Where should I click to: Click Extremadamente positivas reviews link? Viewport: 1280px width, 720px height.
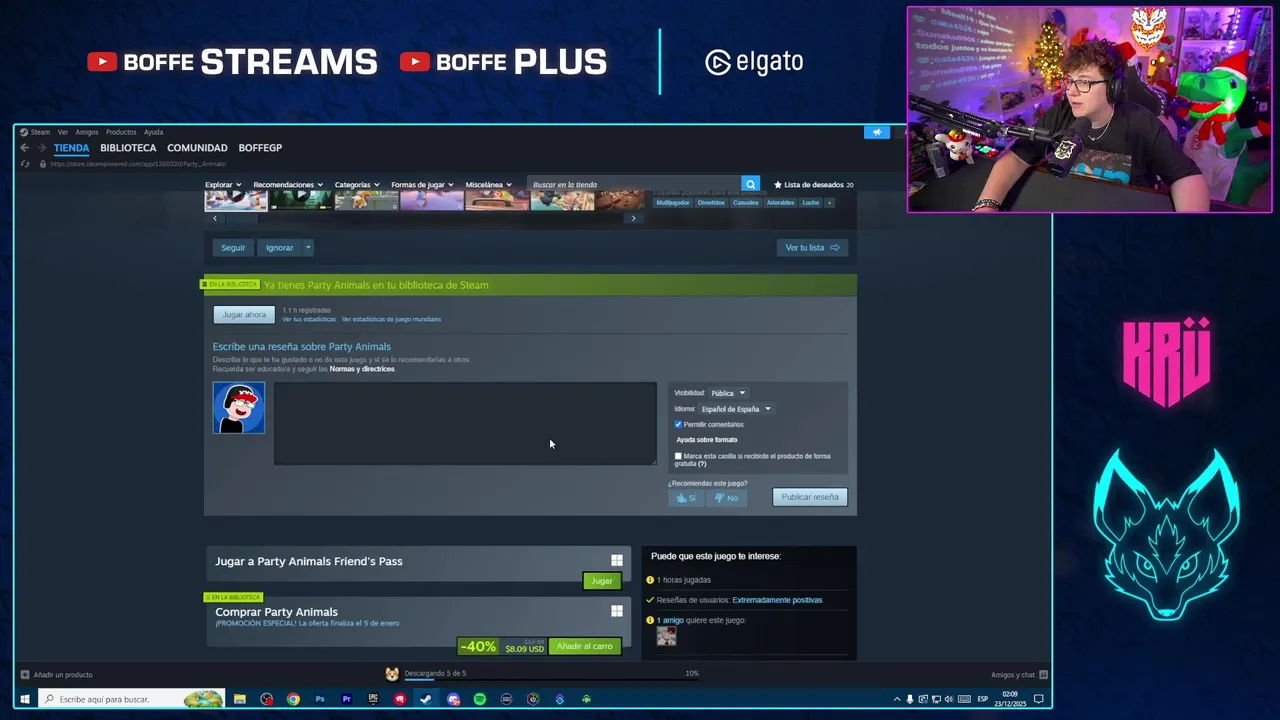pos(777,600)
